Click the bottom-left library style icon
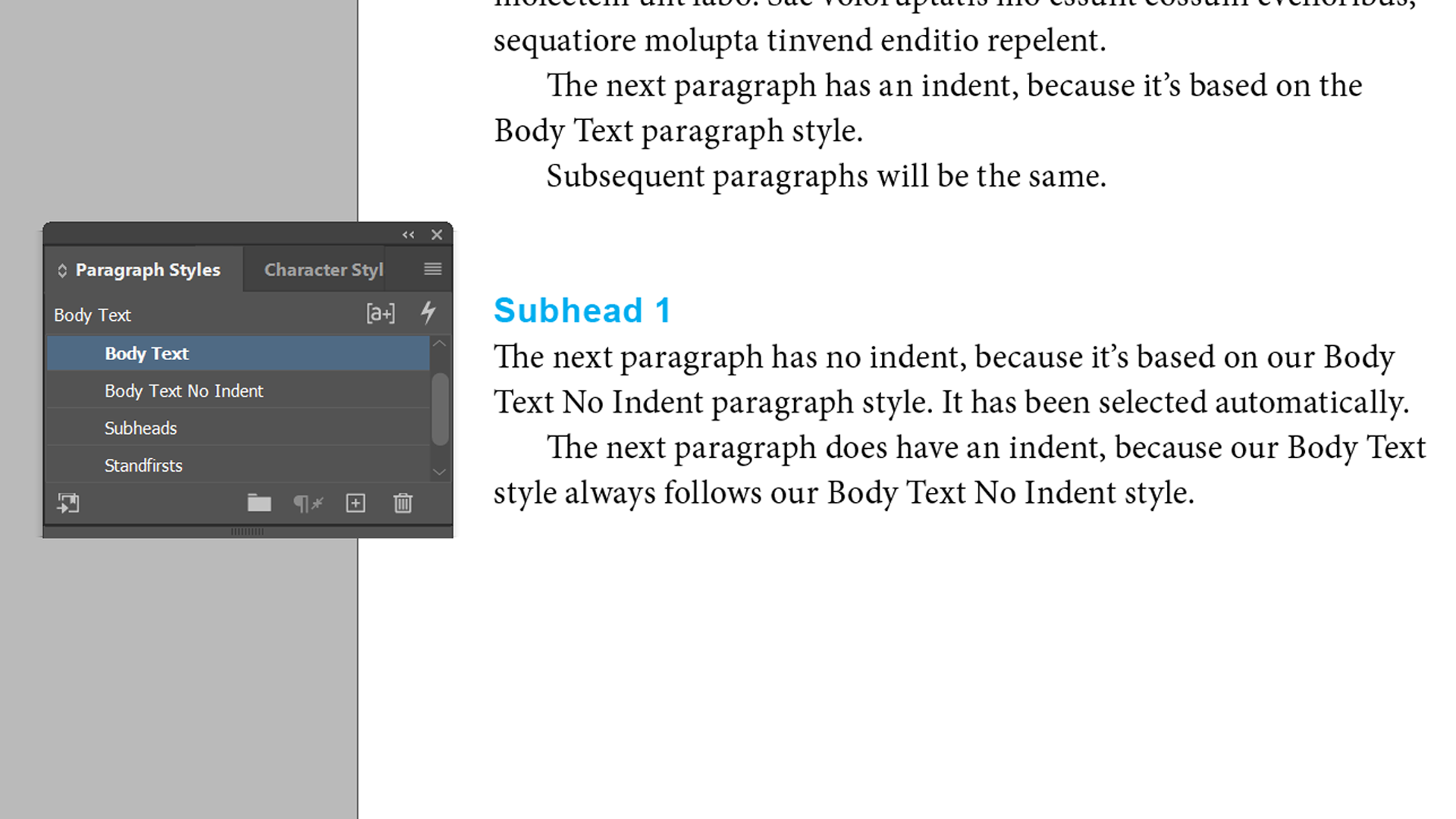This screenshot has height=819, width=1456. 68,503
